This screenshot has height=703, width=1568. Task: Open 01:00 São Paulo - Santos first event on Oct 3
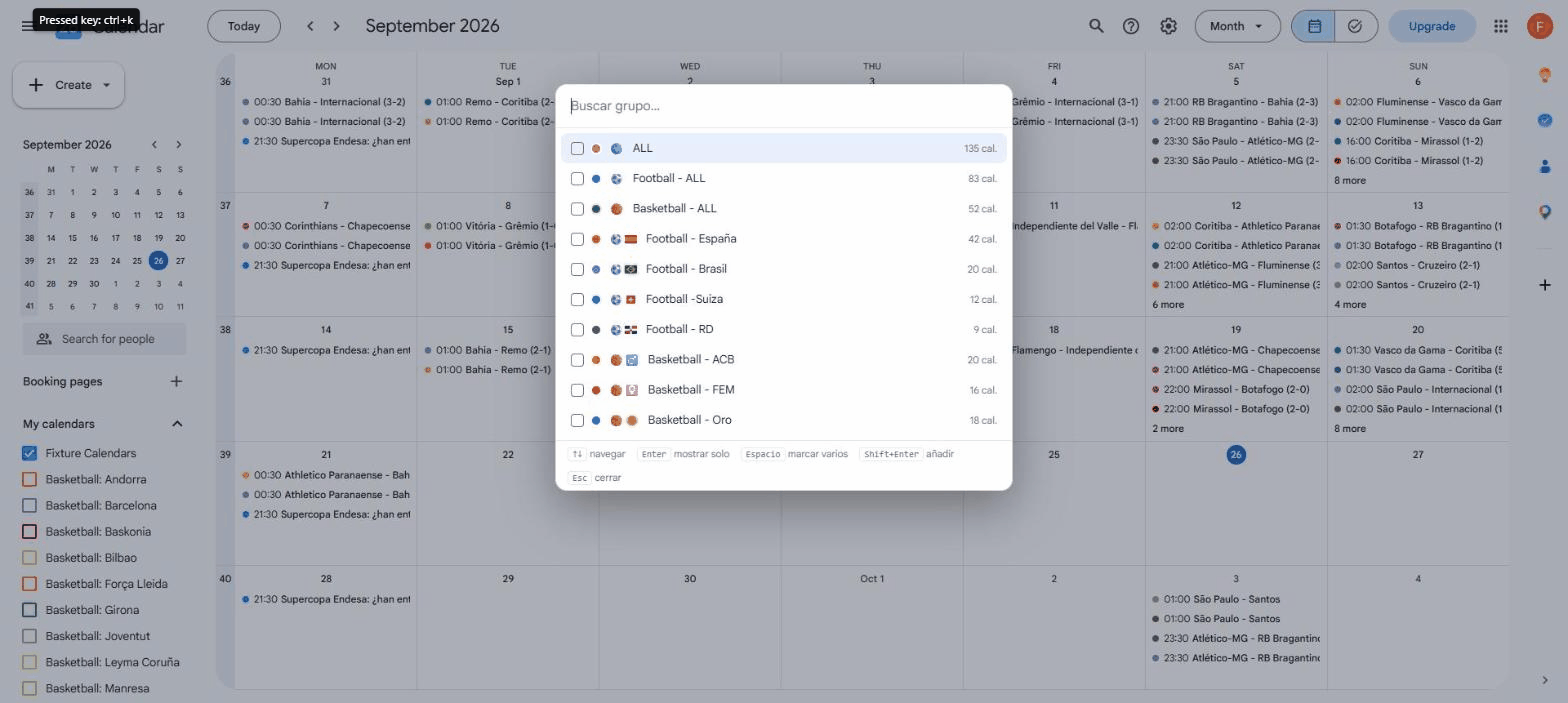coord(1236,599)
